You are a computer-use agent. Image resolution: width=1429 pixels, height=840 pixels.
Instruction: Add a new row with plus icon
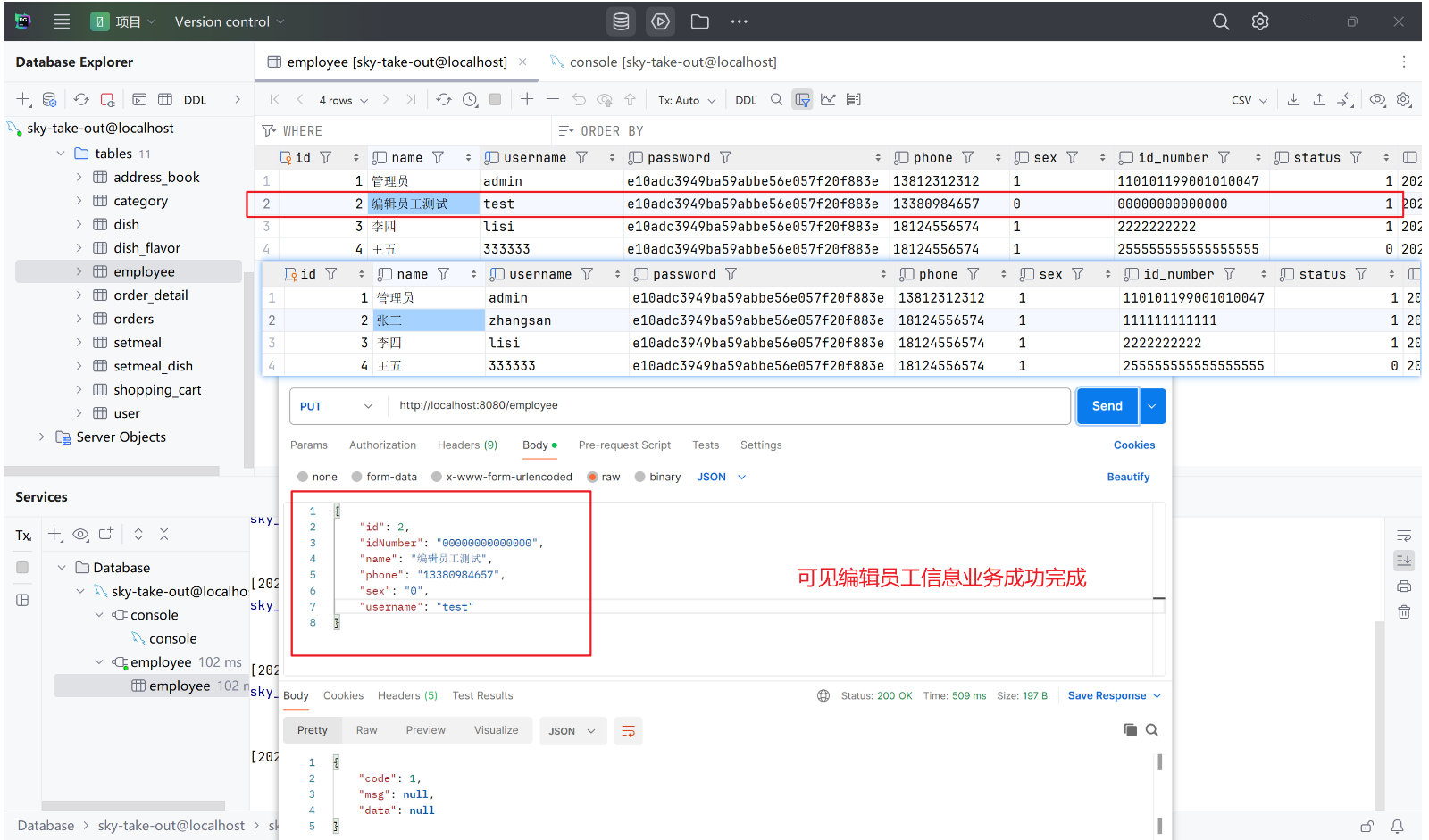pyautogui.click(x=527, y=99)
